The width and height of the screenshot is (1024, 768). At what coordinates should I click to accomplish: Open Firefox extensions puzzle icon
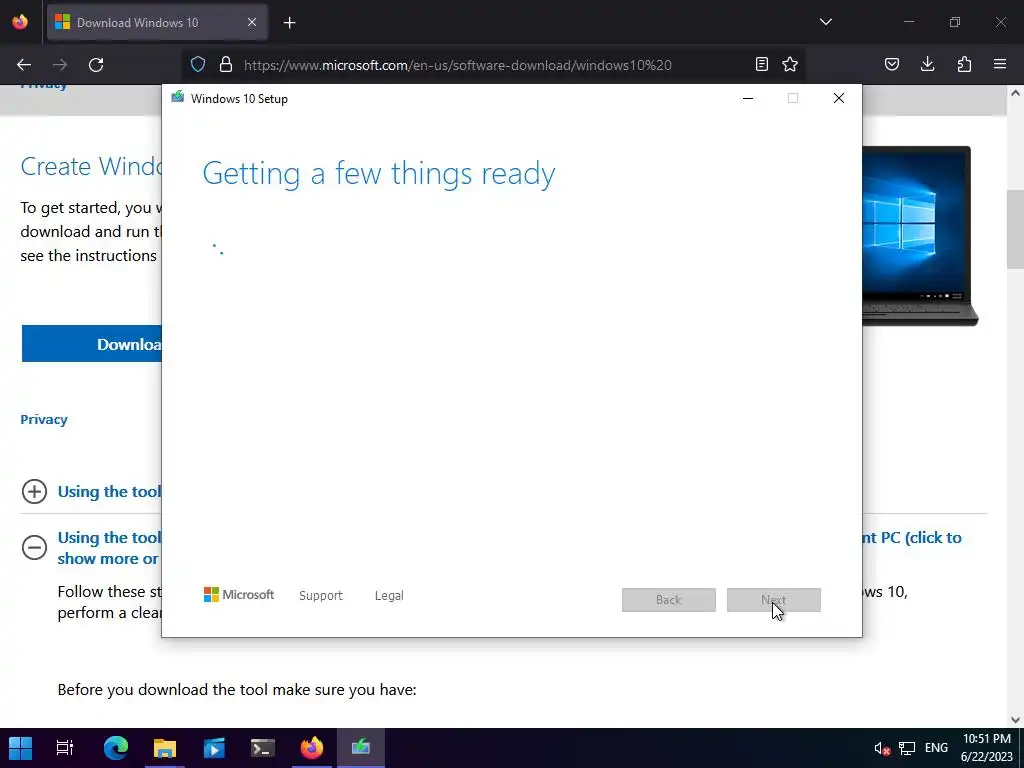click(x=964, y=64)
